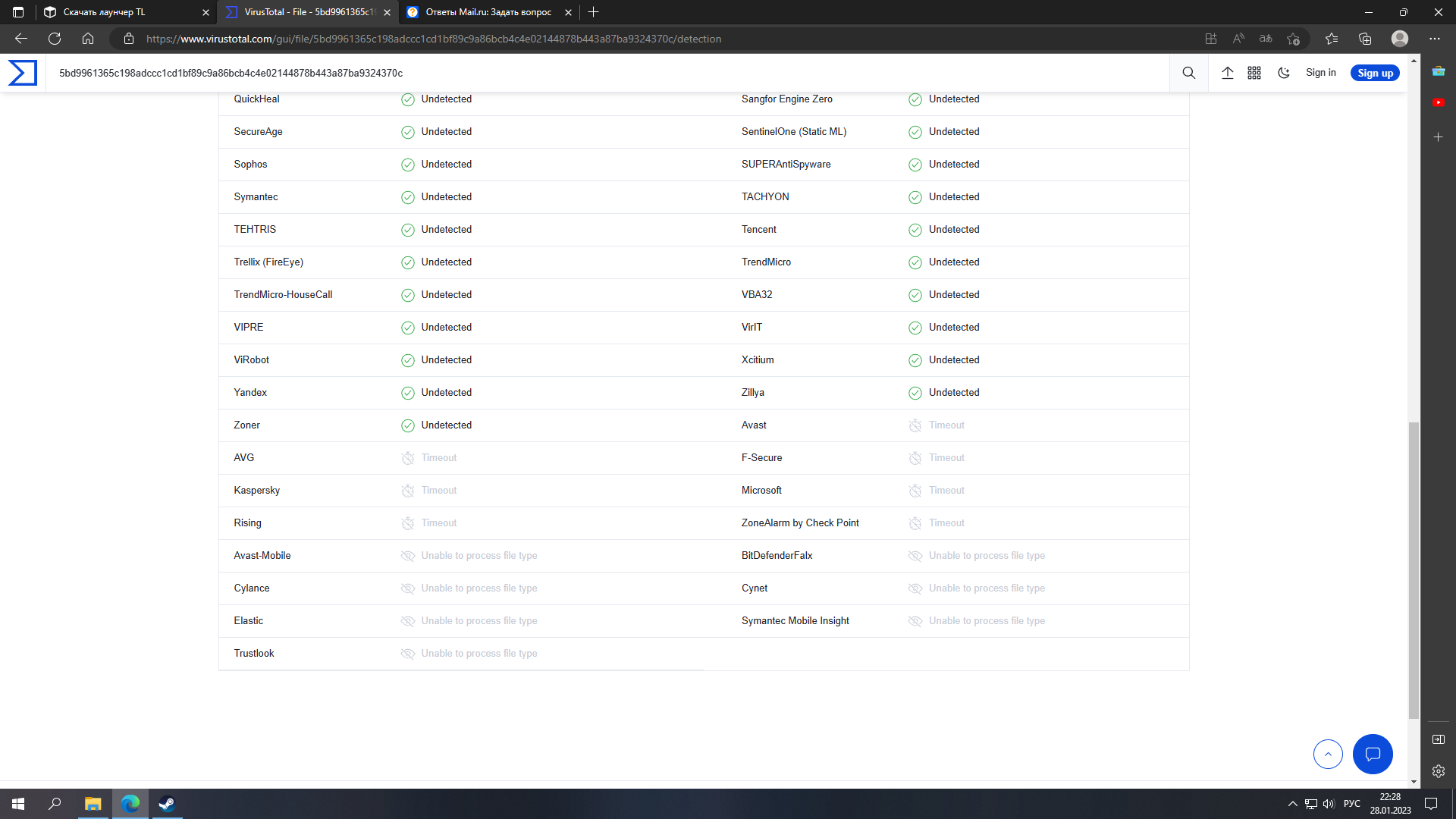The image size is (1456, 819).
Task: Click the TrendMicro-HouseCall vendor name
Action: coord(283,295)
